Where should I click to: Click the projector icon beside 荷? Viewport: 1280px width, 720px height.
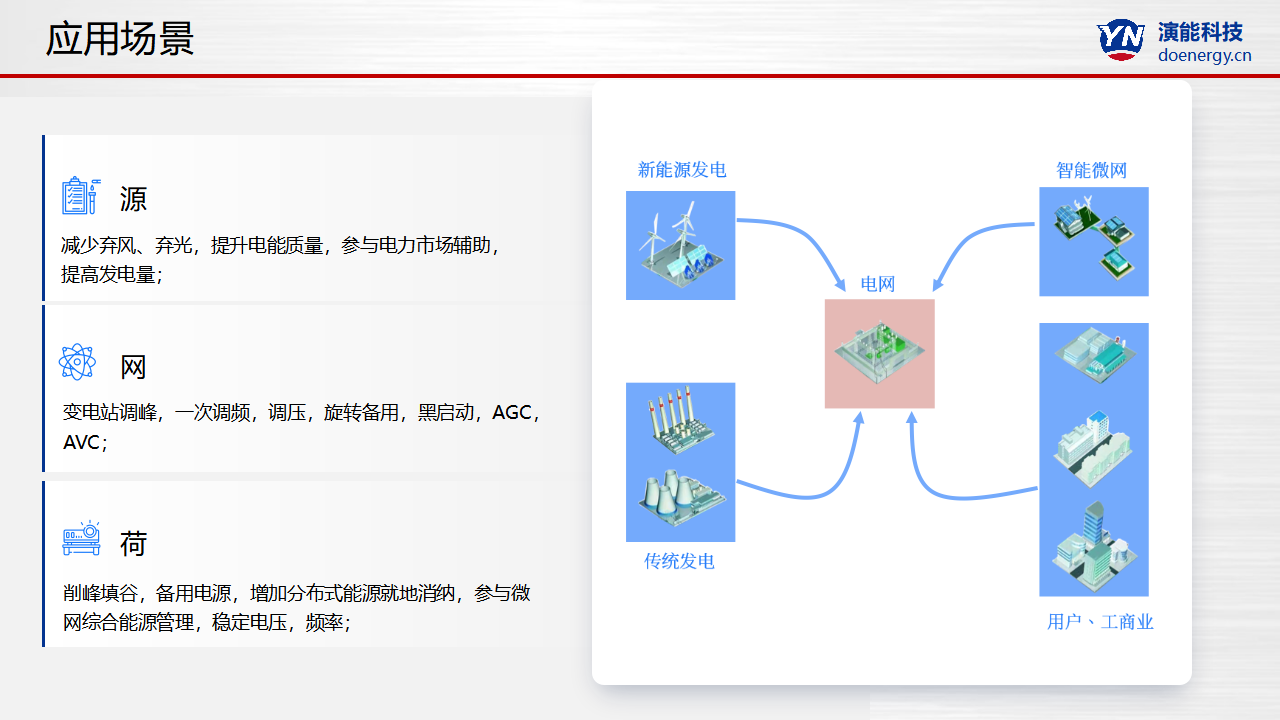click(x=81, y=539)
